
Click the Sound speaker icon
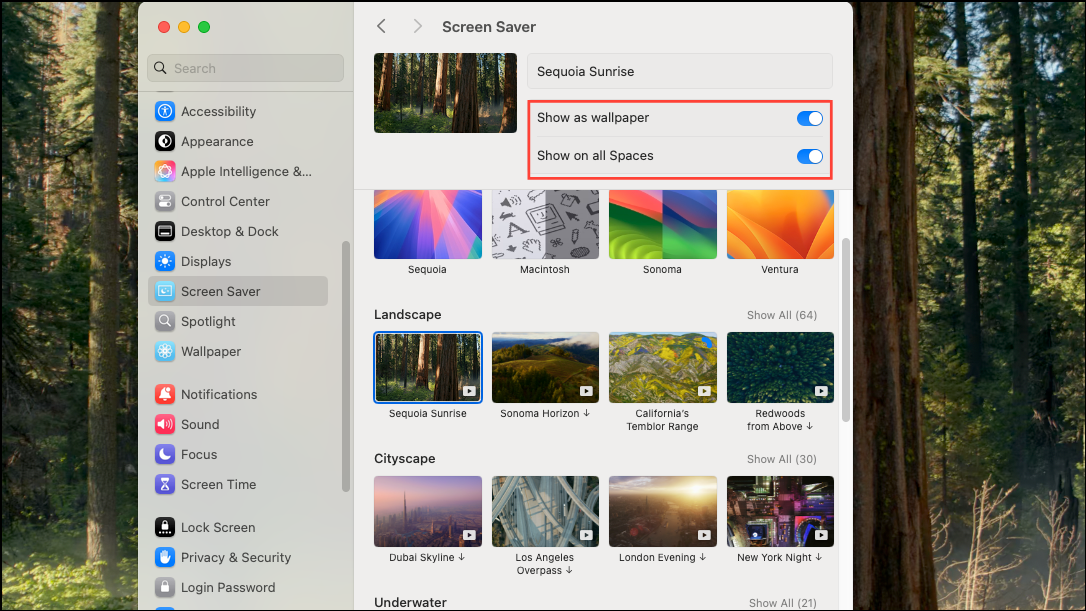[165, 424]
